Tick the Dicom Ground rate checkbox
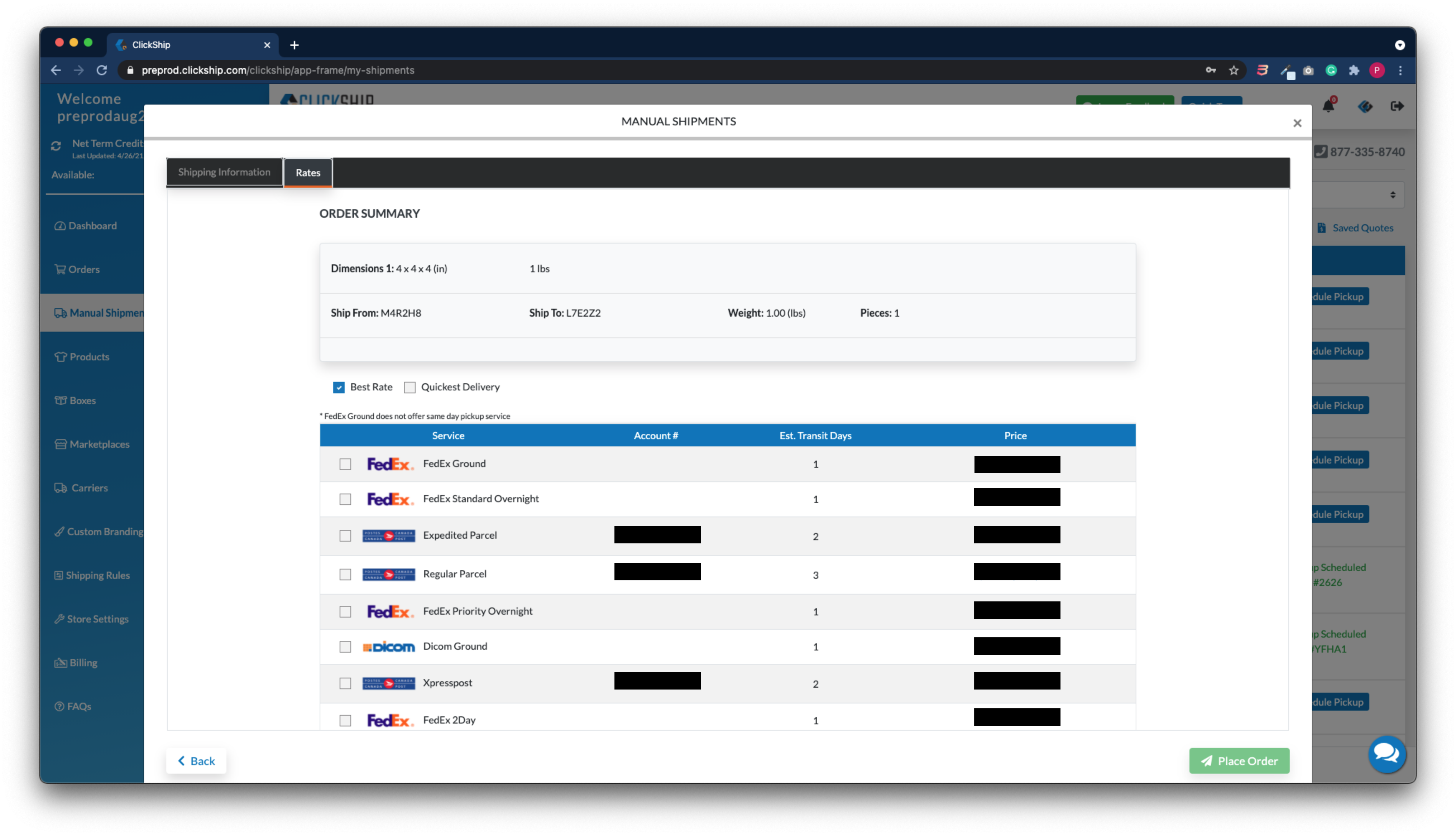Screen dimensions: 1456x836 tap(345, 647)
